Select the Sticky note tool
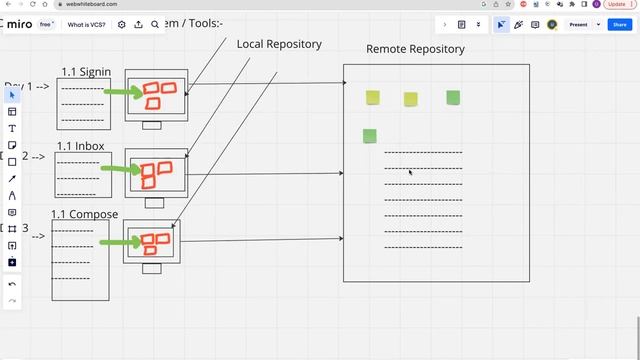The width and height of the screenshot is (640, 360). (12, 145)
